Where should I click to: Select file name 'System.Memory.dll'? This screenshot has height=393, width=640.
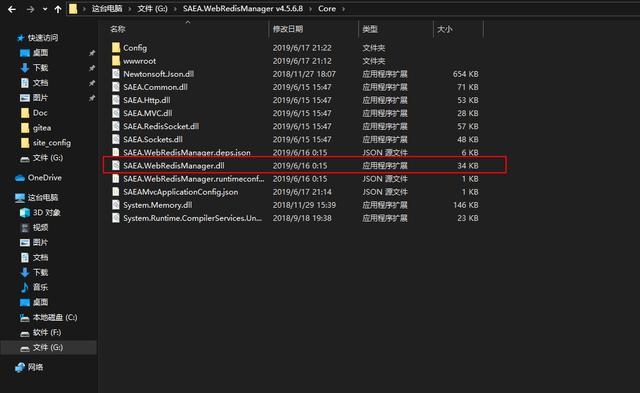coord(158,205)
